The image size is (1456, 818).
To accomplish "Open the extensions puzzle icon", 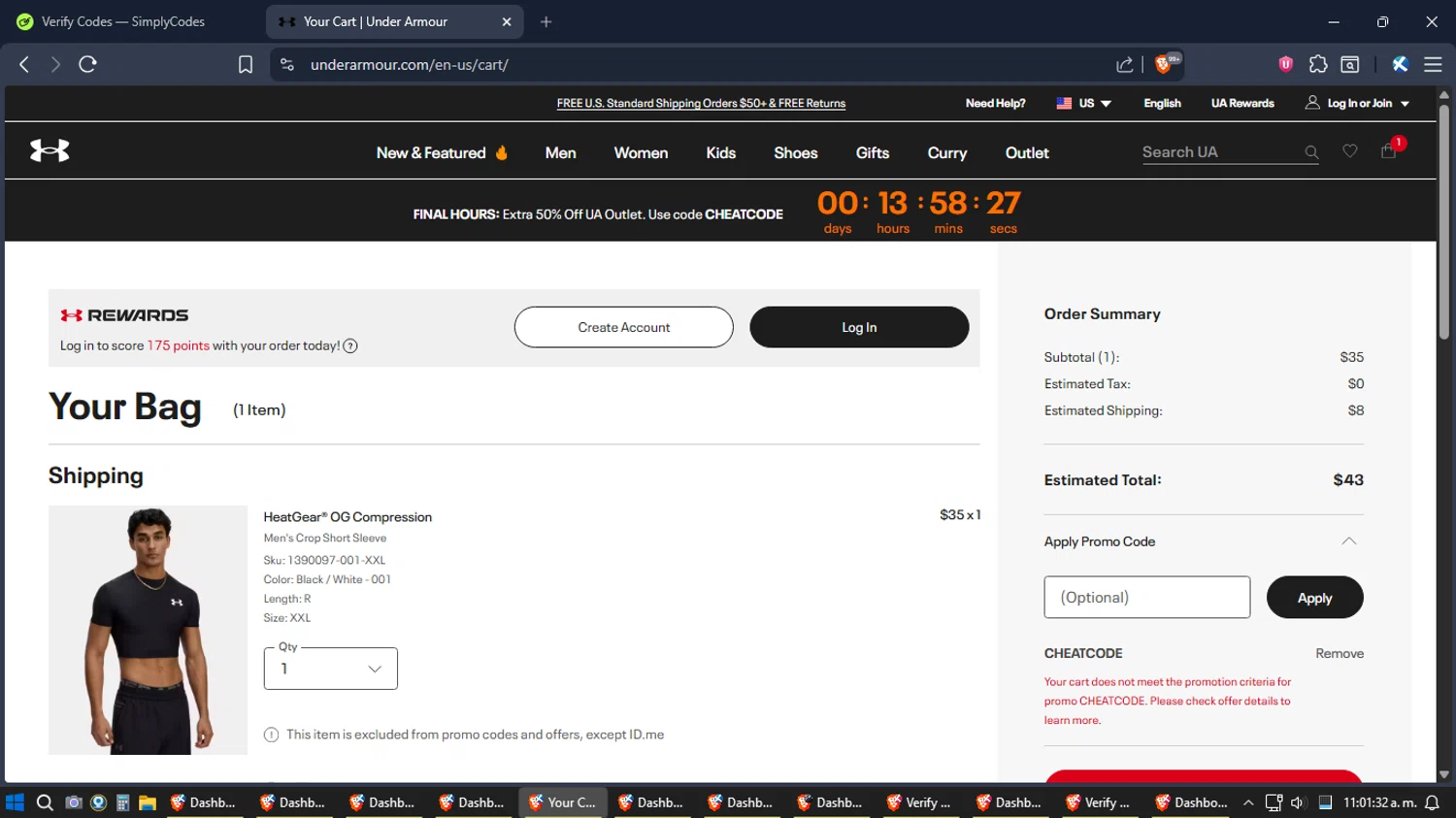I will pyautogui.click(x=1318, y=64).
